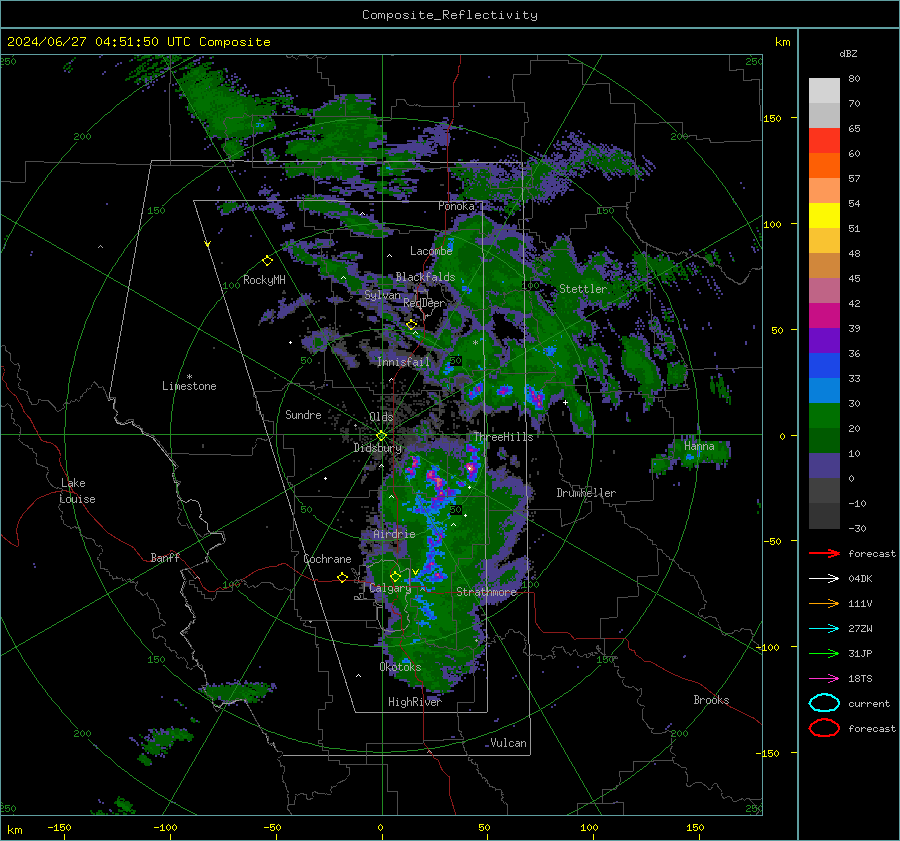The image size is (900, 841).
Task: Click the yellow diamond marker near RockyMH
Action: (x=267, y=261)
